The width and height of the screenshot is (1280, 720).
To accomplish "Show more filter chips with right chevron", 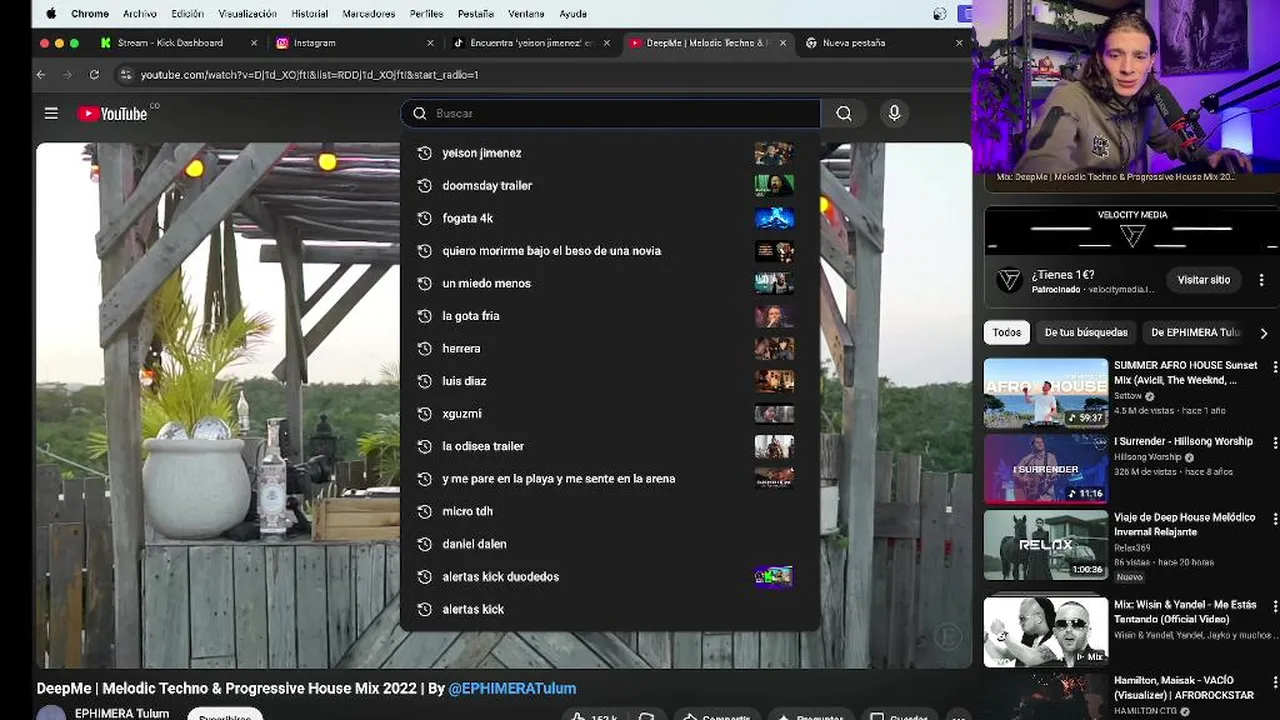I will 1264,333.
